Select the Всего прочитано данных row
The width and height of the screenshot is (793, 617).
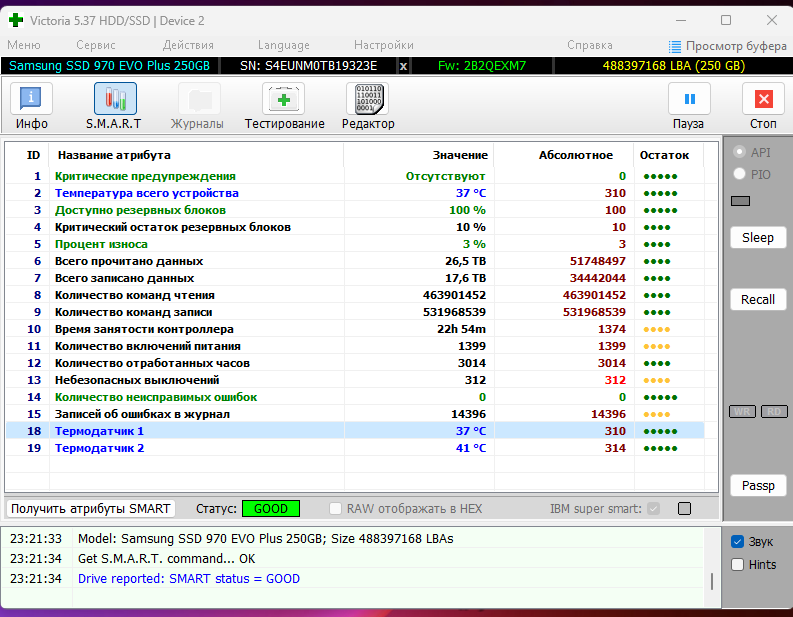point(355,261)
